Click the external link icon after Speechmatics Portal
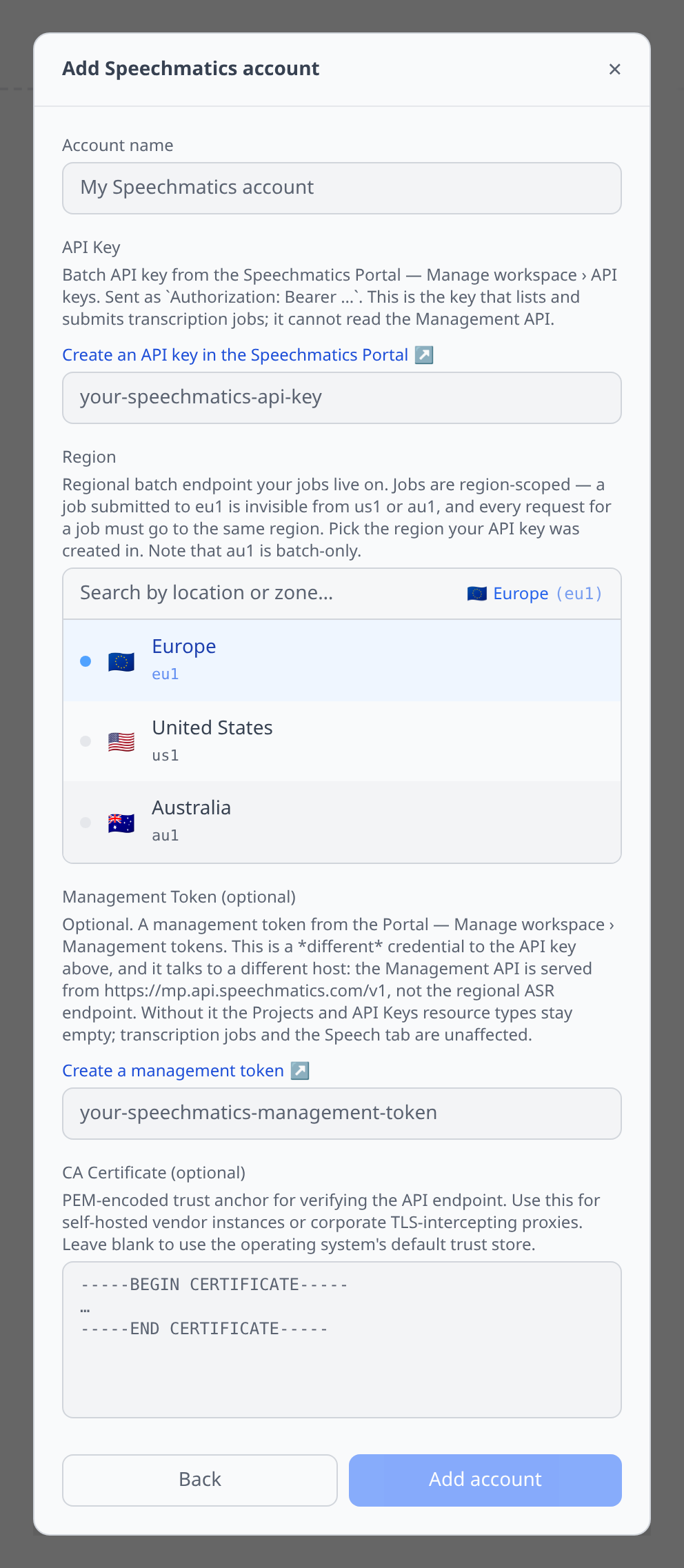This screenshot has height=1568, width=684. (424, 355)
